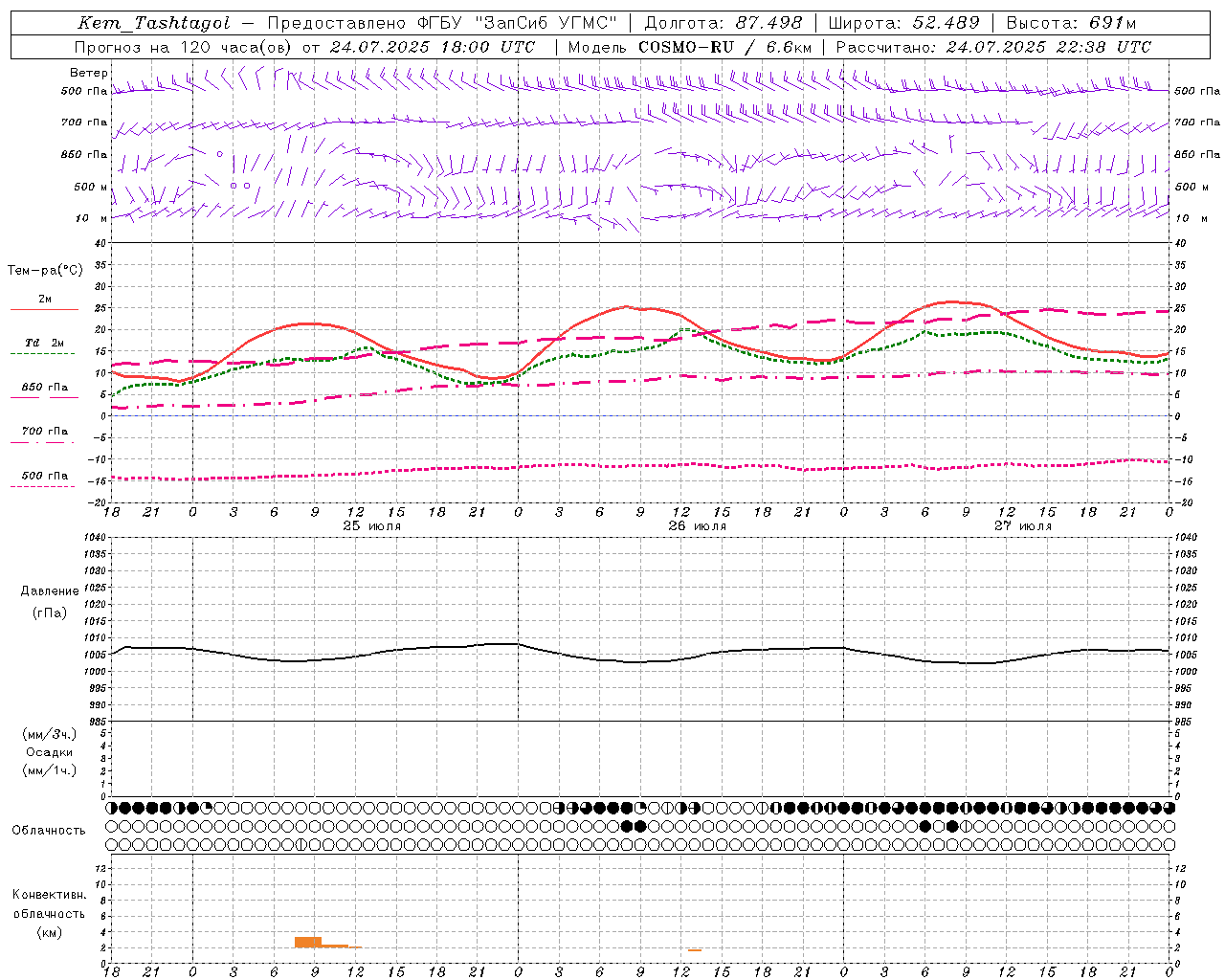Click the Тем-ра(°C) axis label
Screen dimensions: 1225x980
[45, 271]
